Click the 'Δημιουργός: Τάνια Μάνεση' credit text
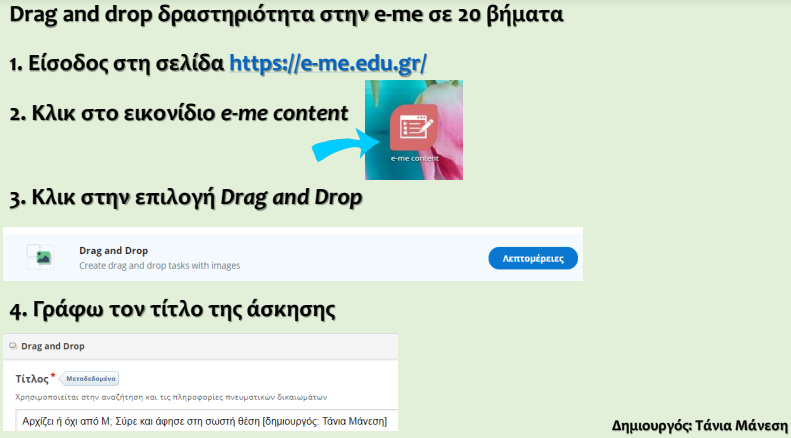 click(700, 425)
